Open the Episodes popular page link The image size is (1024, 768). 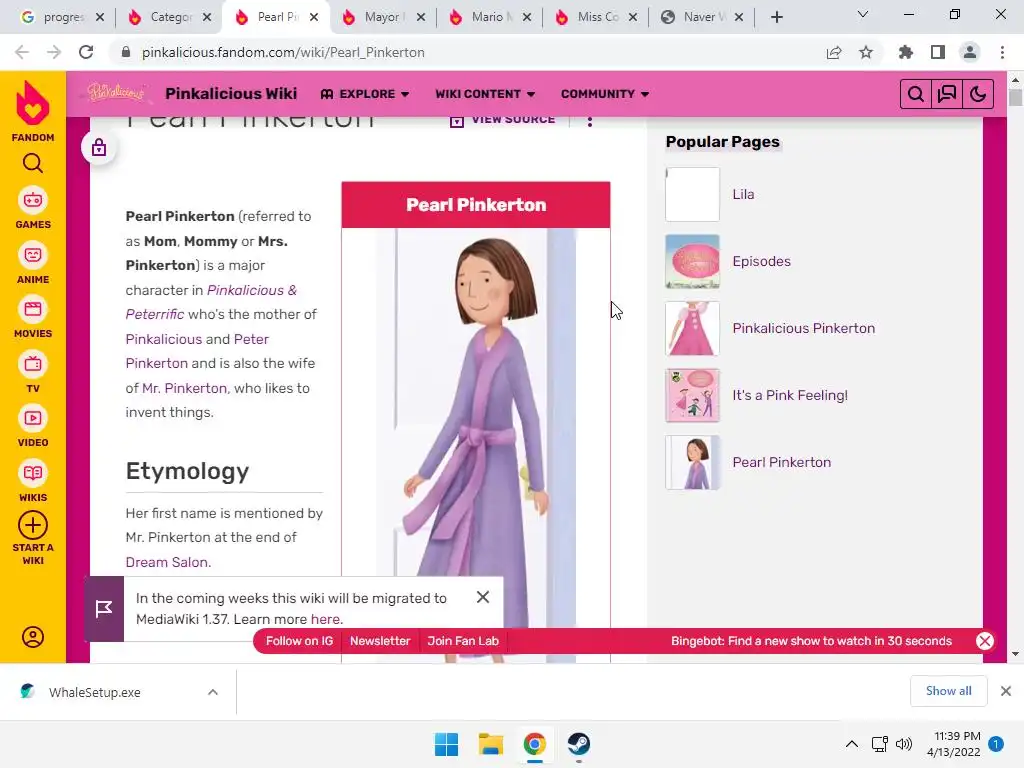pos(761,261)
